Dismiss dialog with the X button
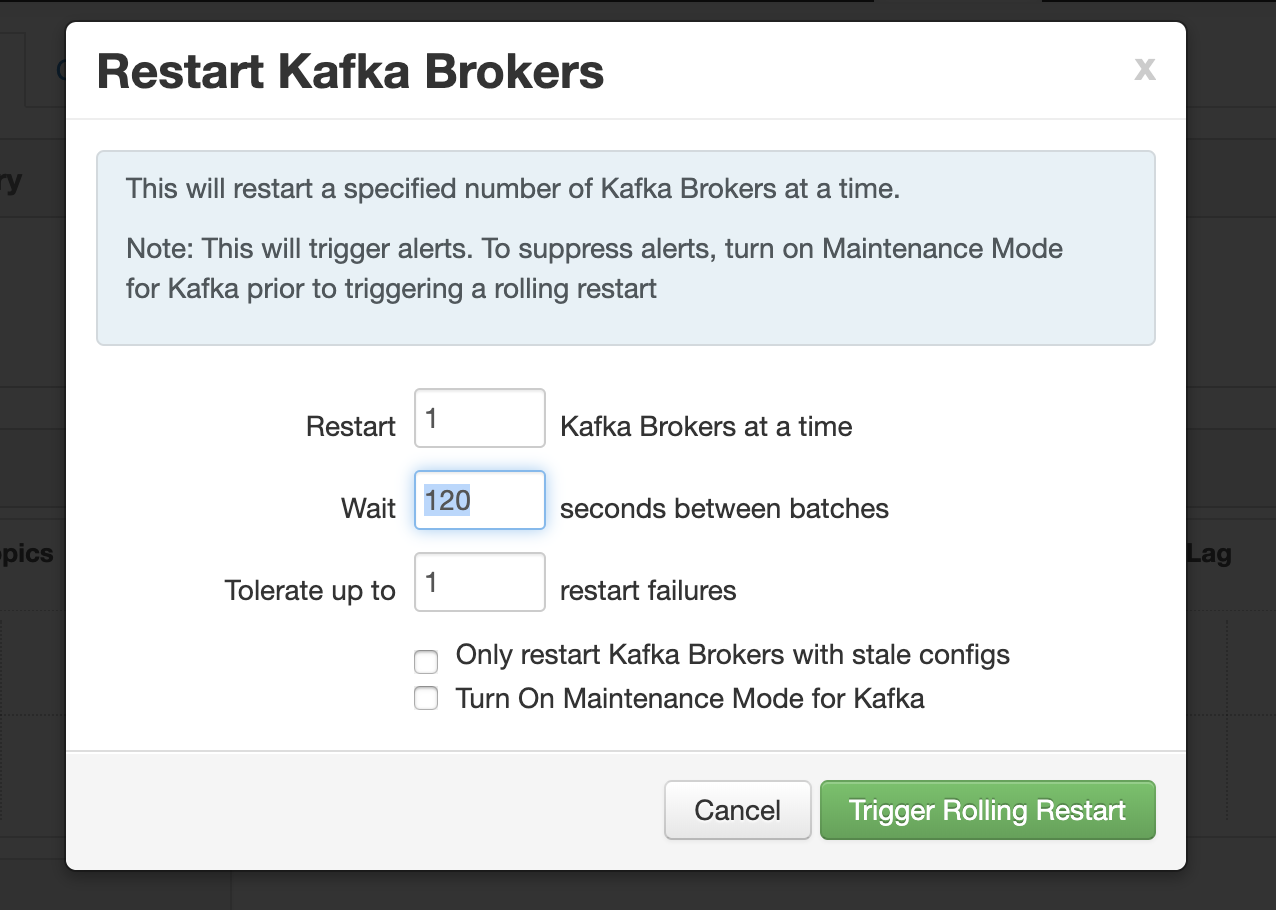The width and height of the screenshot is (1276, 910). pyautogui.click(x=1144, y=70)
